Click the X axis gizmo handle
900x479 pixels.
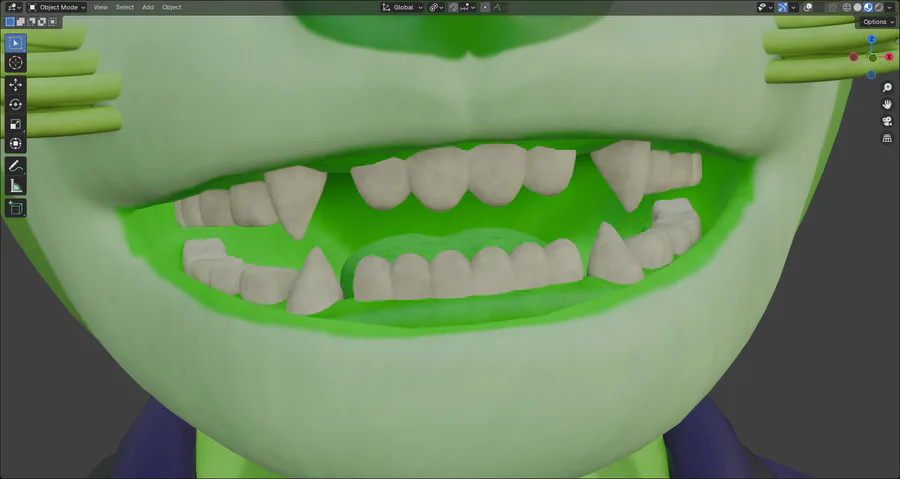889,57
